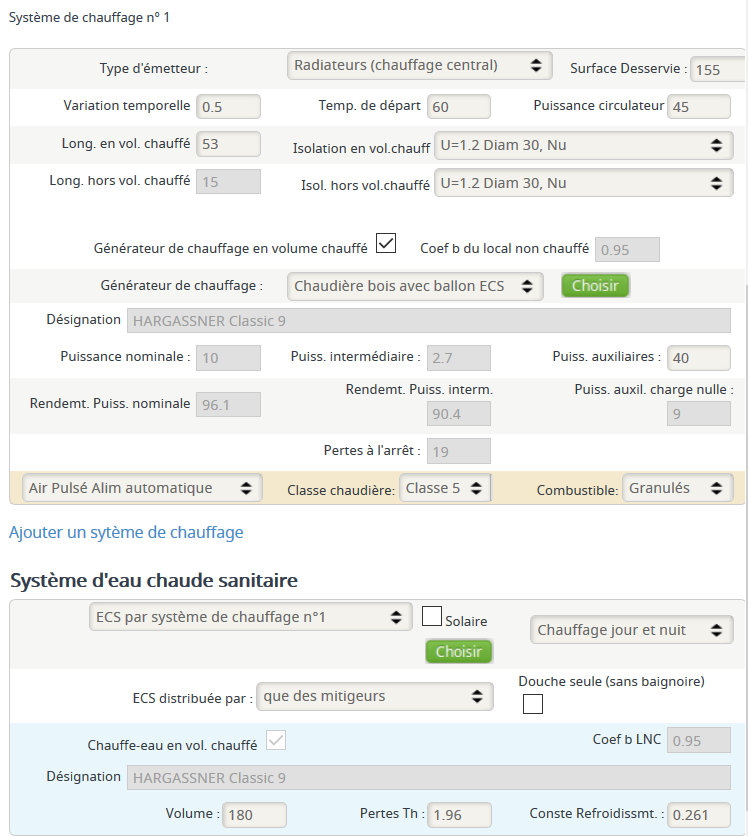Open Chauffage jour et nuit dropdown
The width and height of the screenshot is (748, 836).
632,630
